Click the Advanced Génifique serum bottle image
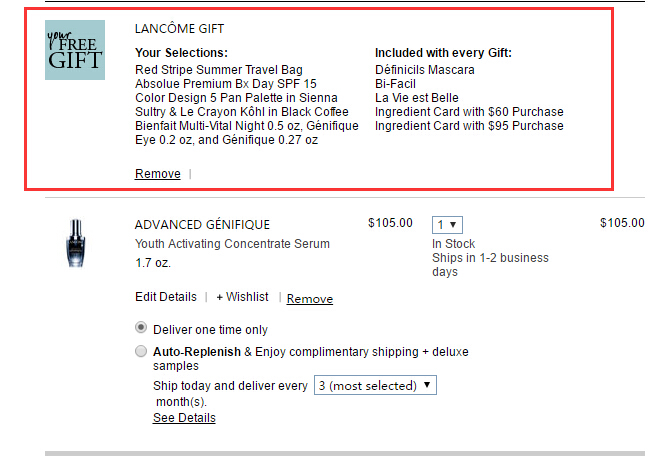The image size is (661, 456). point(76,243)
